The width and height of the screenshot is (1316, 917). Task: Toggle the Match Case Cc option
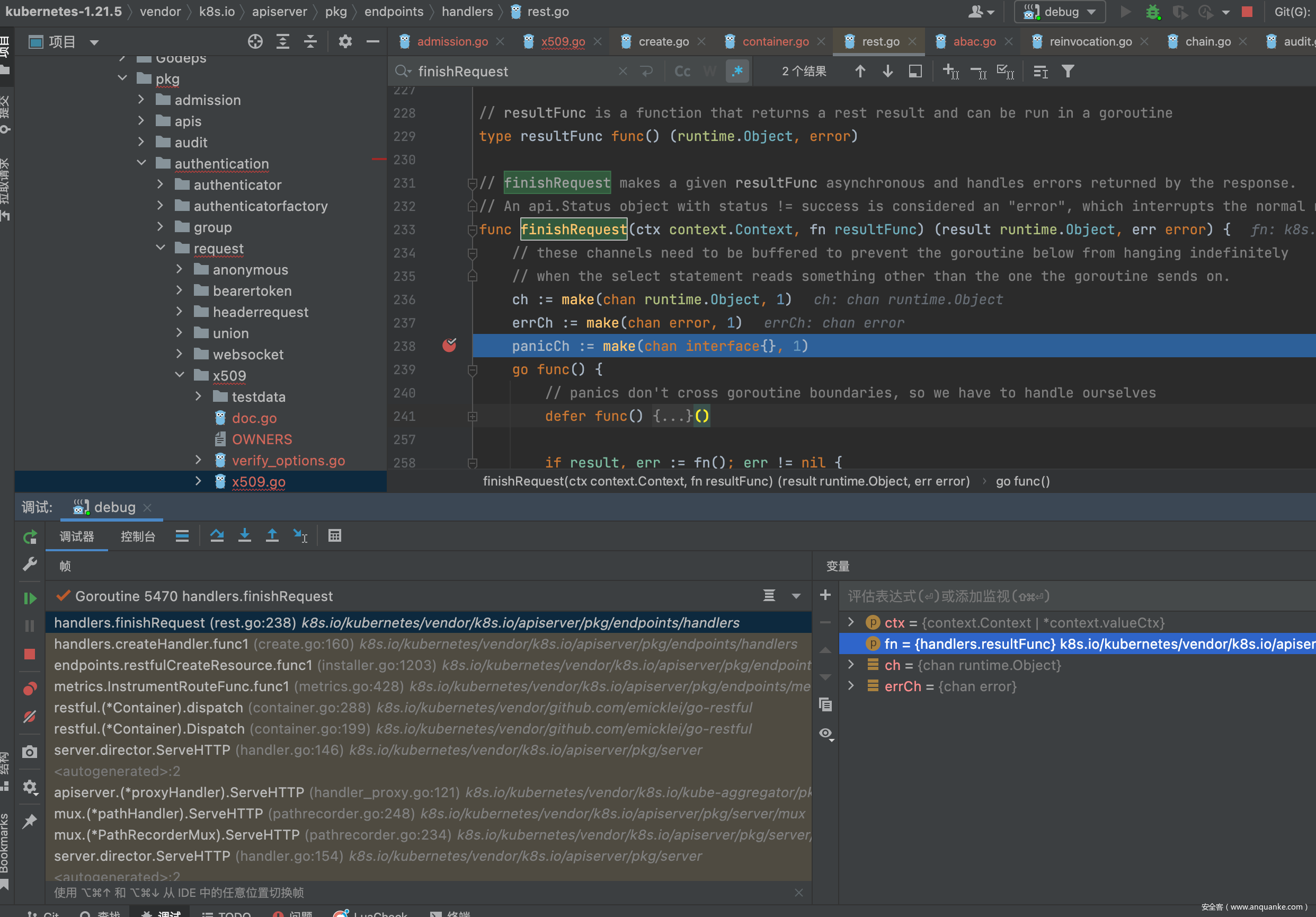tap(682, 72)
